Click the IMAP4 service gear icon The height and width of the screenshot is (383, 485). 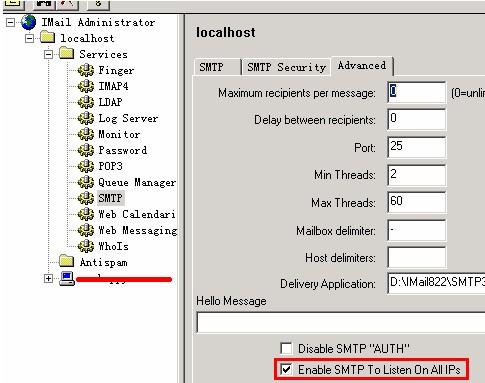click(86, 86)
